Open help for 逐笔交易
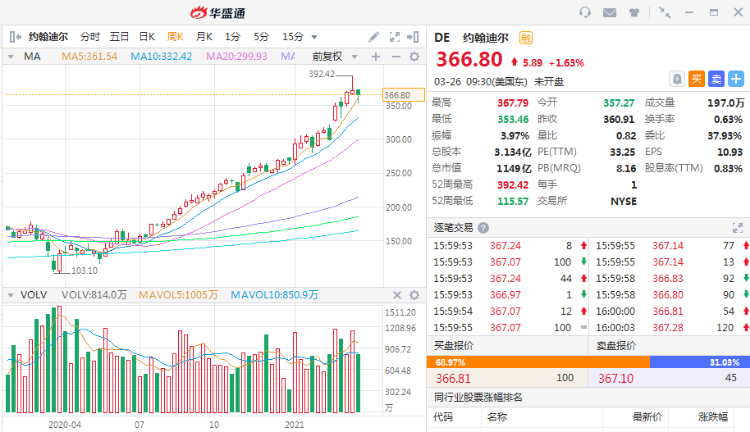This screenshot has height=432, width=750. [x=483, y=228]
